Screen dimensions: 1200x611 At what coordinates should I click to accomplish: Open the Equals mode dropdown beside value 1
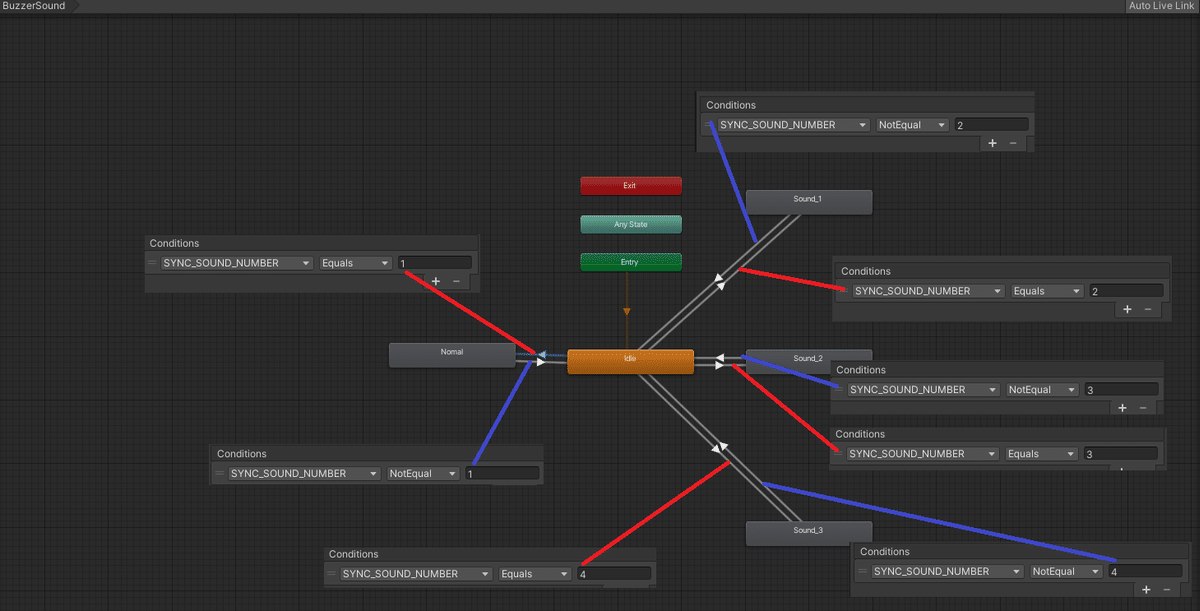[x=357, y=263]
